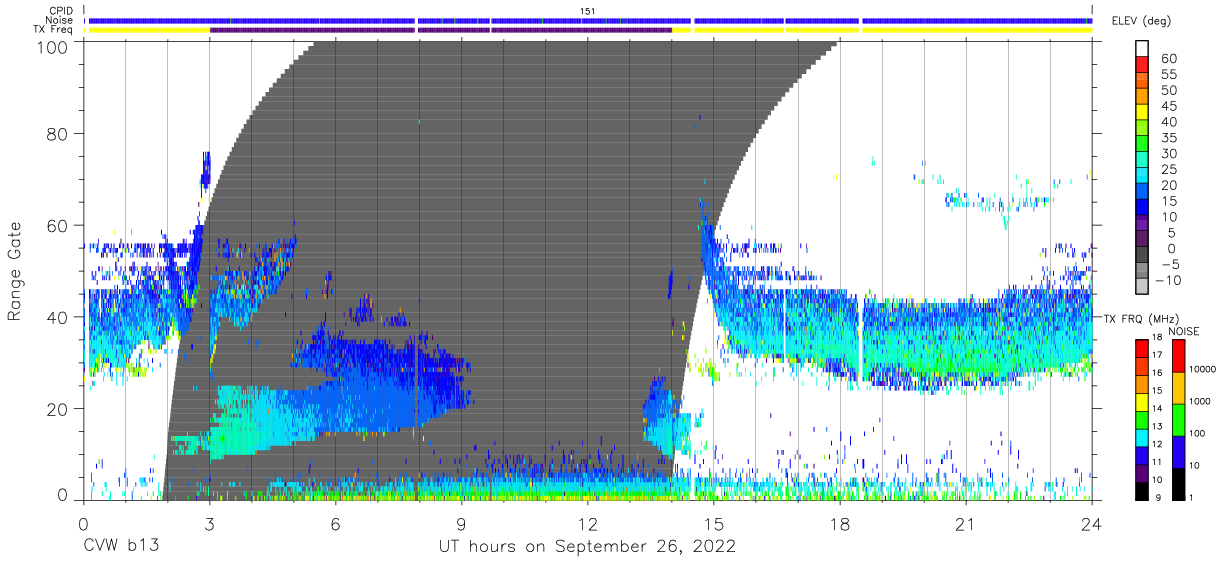Pick the yellow swatch between 40 and 45 ELEV

(1144, 114)
